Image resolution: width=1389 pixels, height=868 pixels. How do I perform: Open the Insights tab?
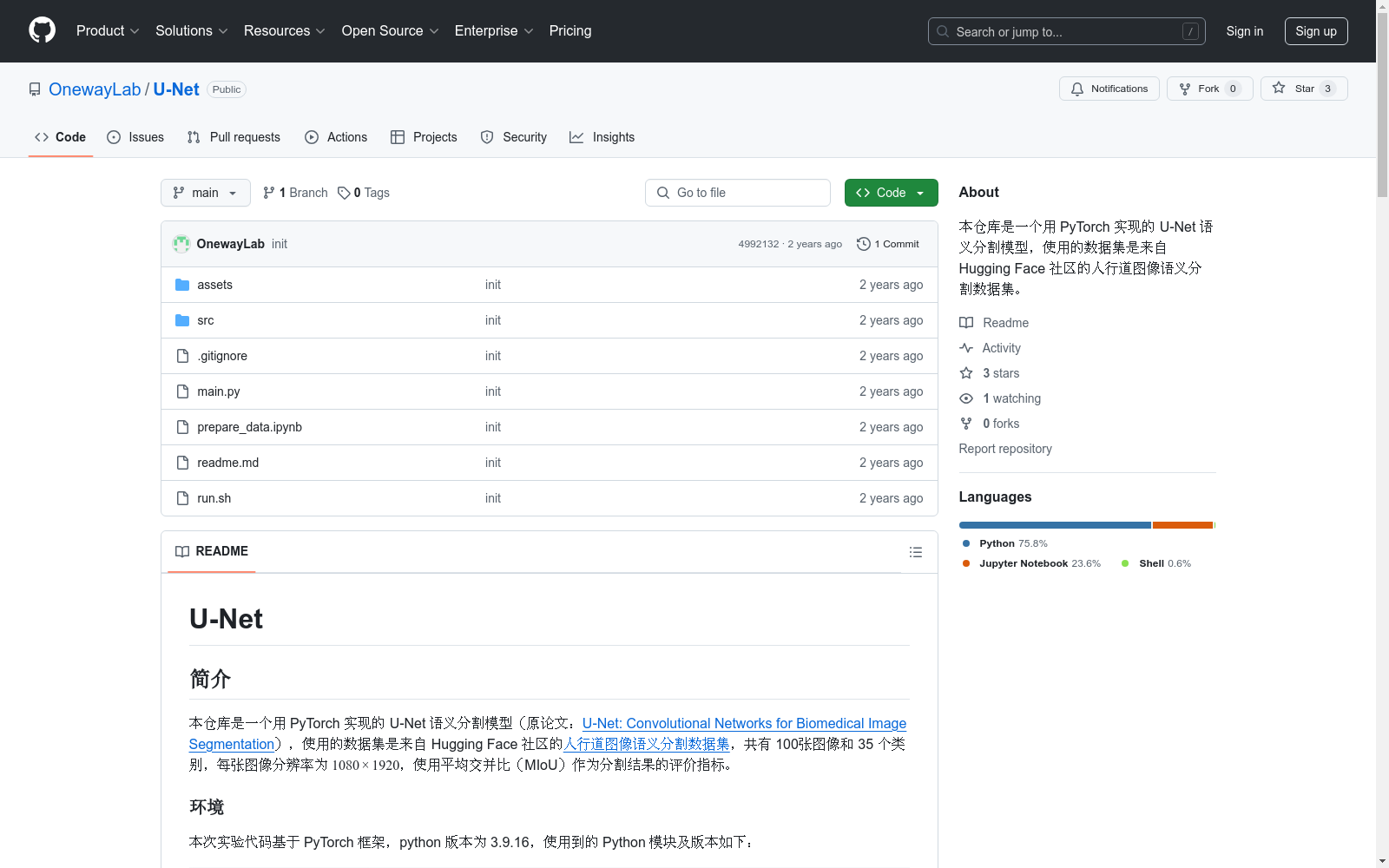602,137
